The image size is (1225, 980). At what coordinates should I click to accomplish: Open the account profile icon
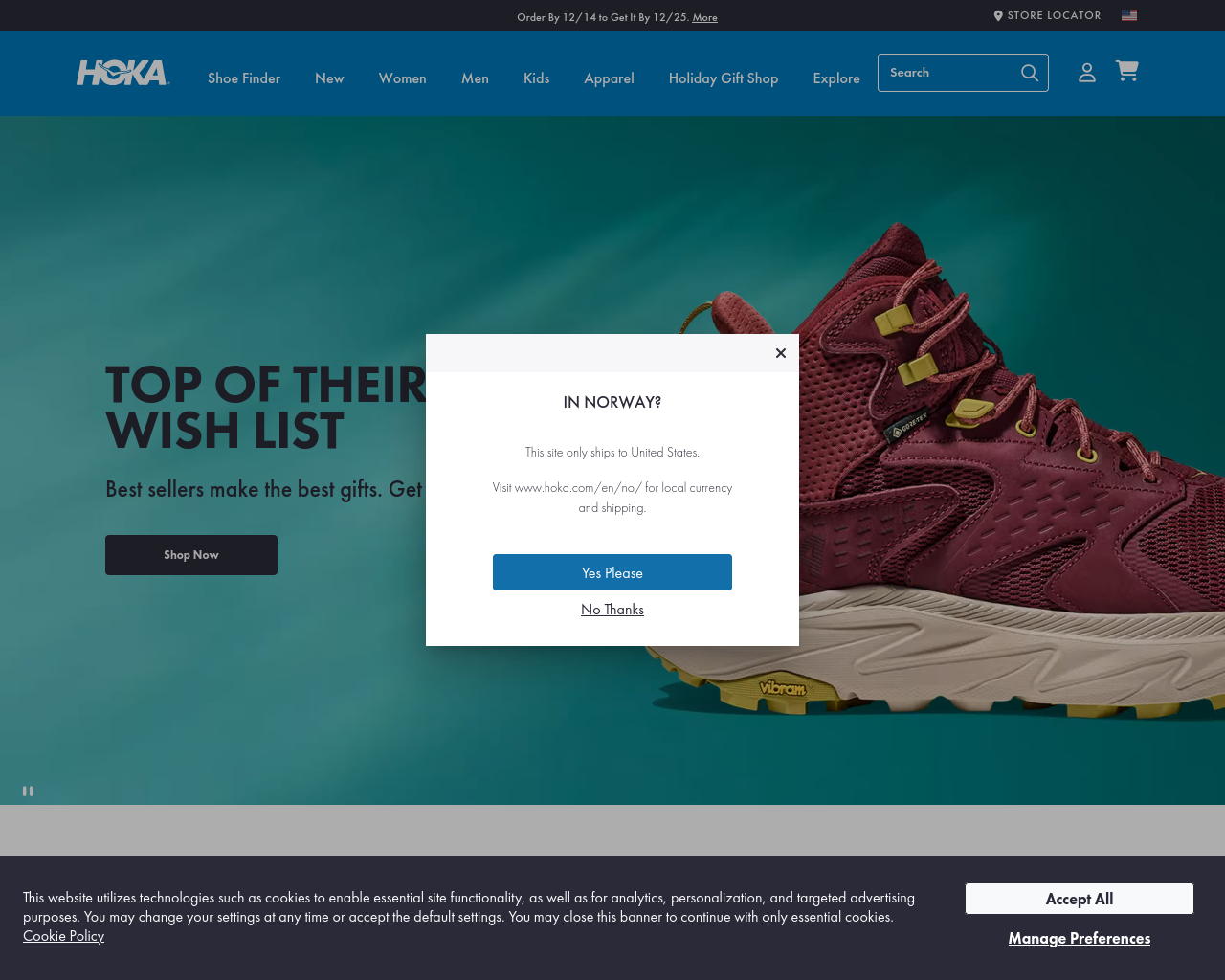(x=1087, y=72)
